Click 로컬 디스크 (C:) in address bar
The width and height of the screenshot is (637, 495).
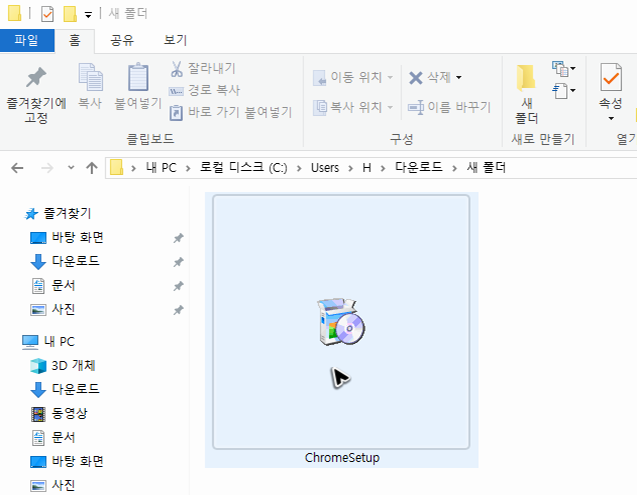(x=243, y=167)
